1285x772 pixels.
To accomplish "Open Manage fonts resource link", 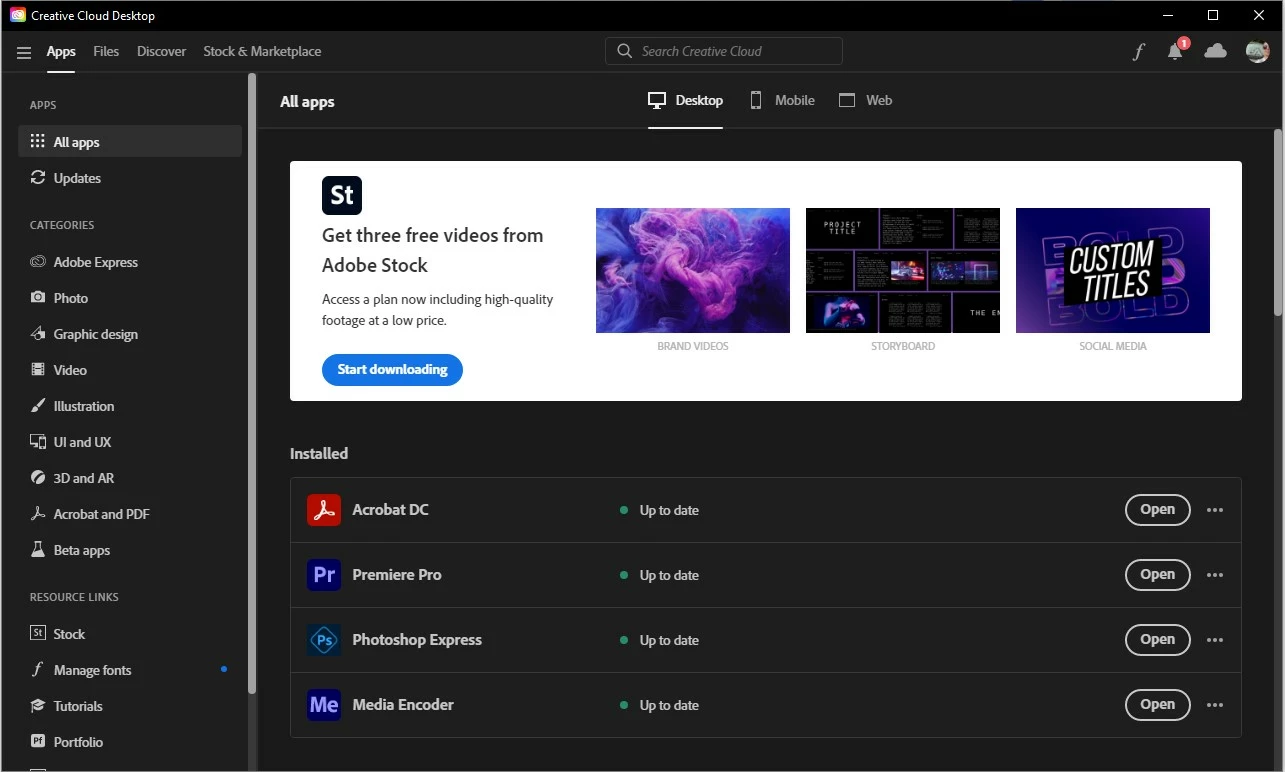I will point(130,670).
